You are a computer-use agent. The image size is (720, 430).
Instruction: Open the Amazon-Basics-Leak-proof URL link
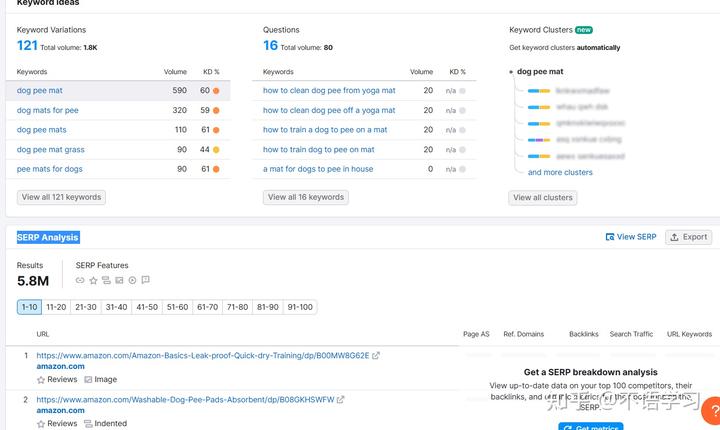[202, 355]
